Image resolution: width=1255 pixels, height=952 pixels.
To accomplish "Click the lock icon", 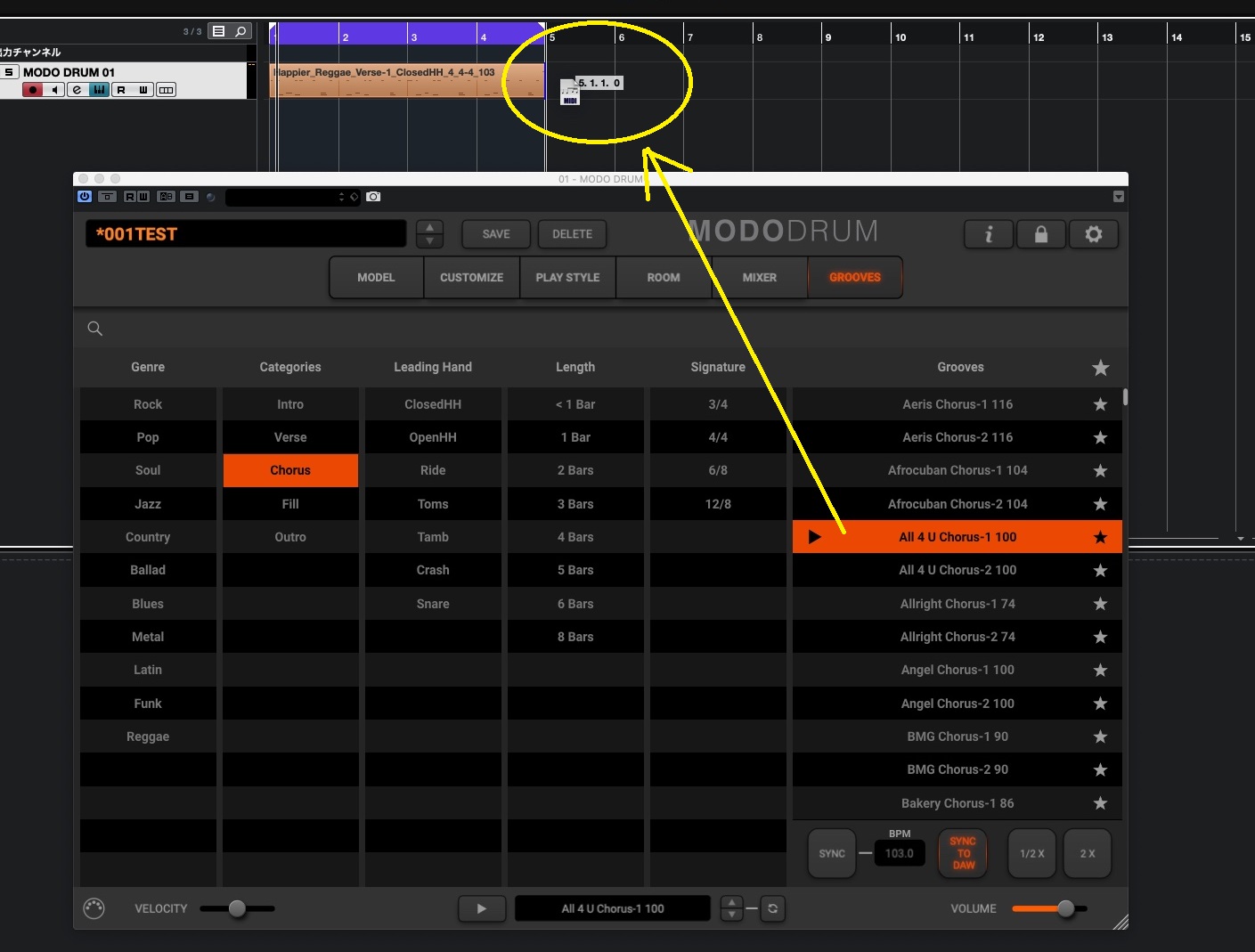I will click(x=1040, y=234).
